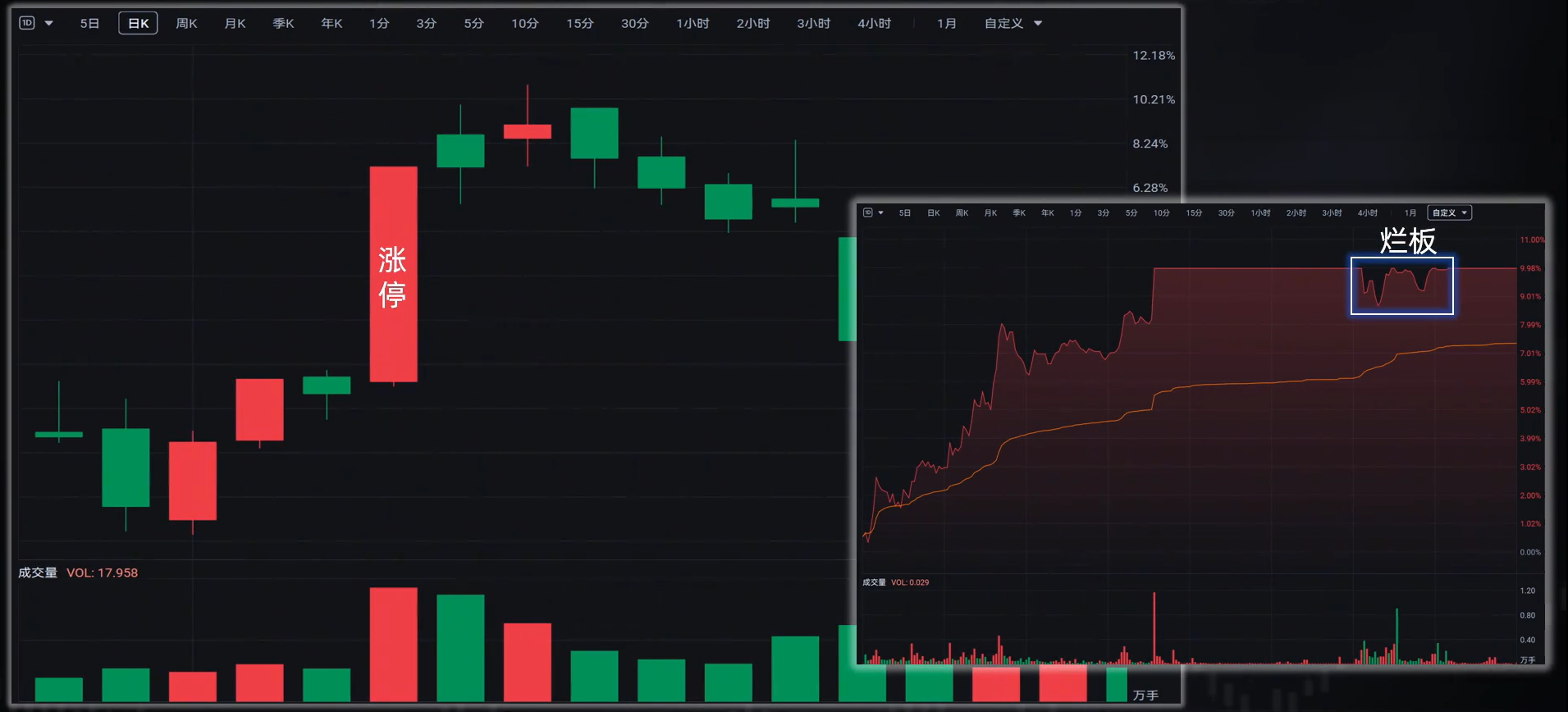
Task: Click 30分 interval in main chart toolbar
Action: click(634, 23)
